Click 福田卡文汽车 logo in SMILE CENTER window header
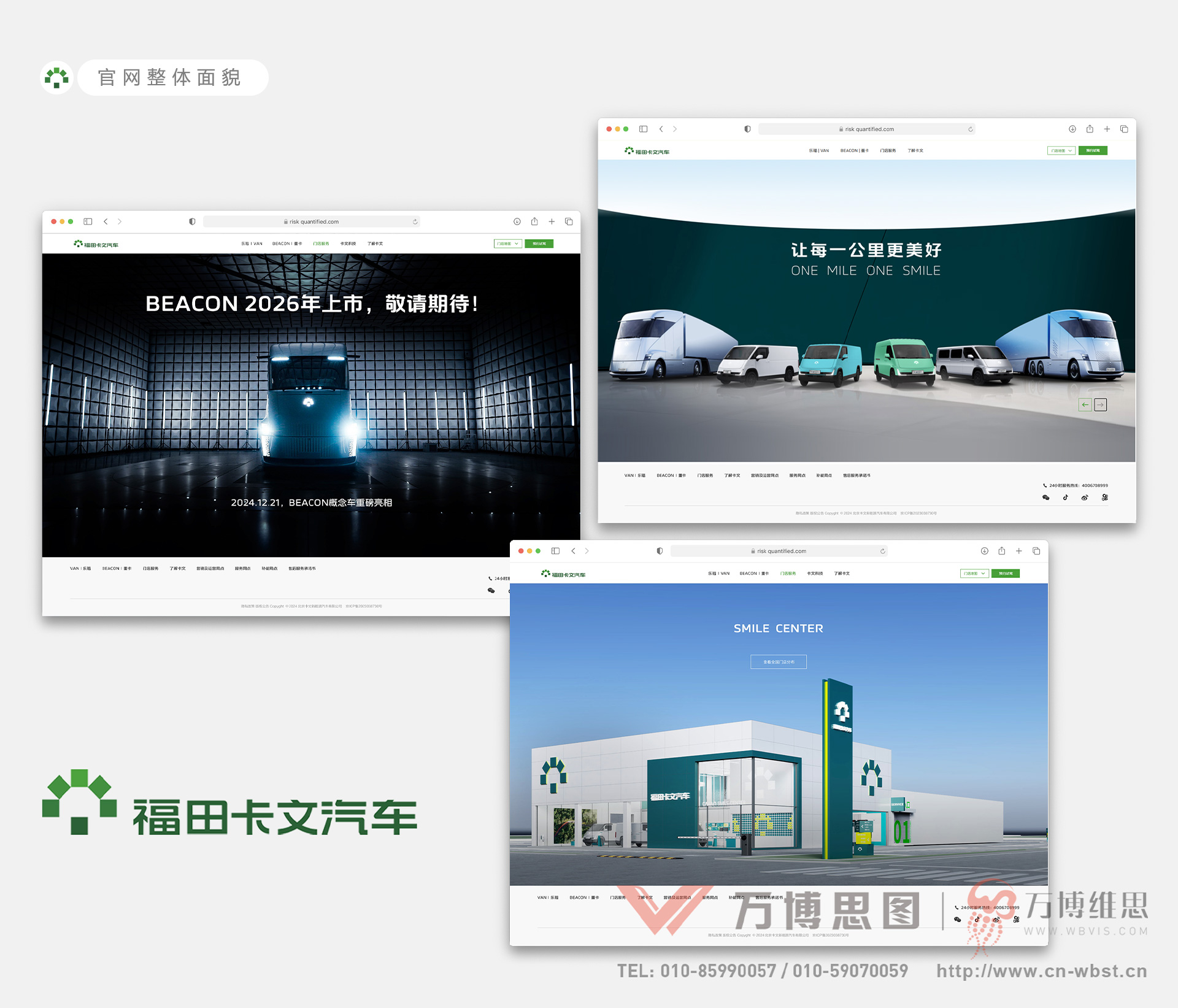This screenshot has height=1008, width=1178. pyautogui.click(x=563, y=574)
